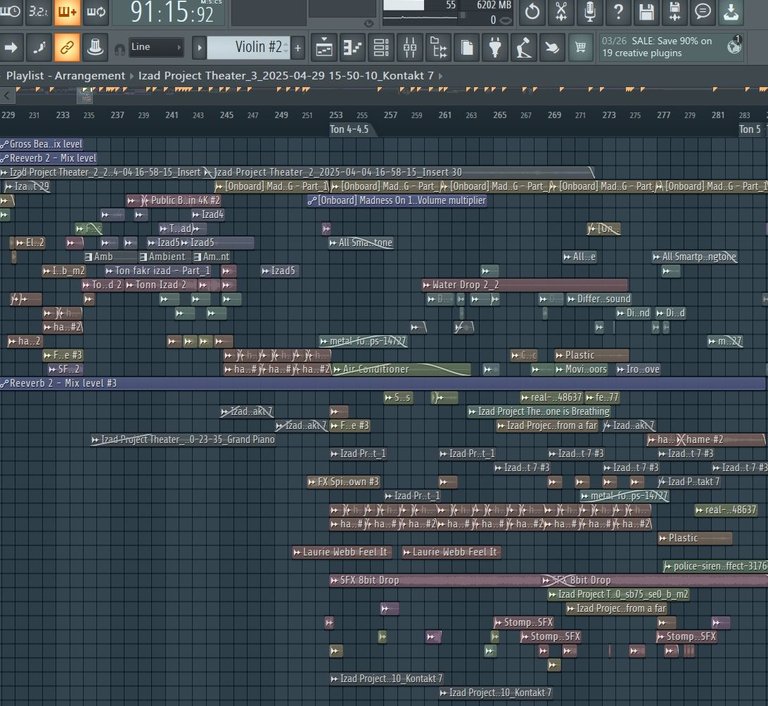Open the Piano roll view icon
Viewport: 768px width, 706px height.
point(352,48)
